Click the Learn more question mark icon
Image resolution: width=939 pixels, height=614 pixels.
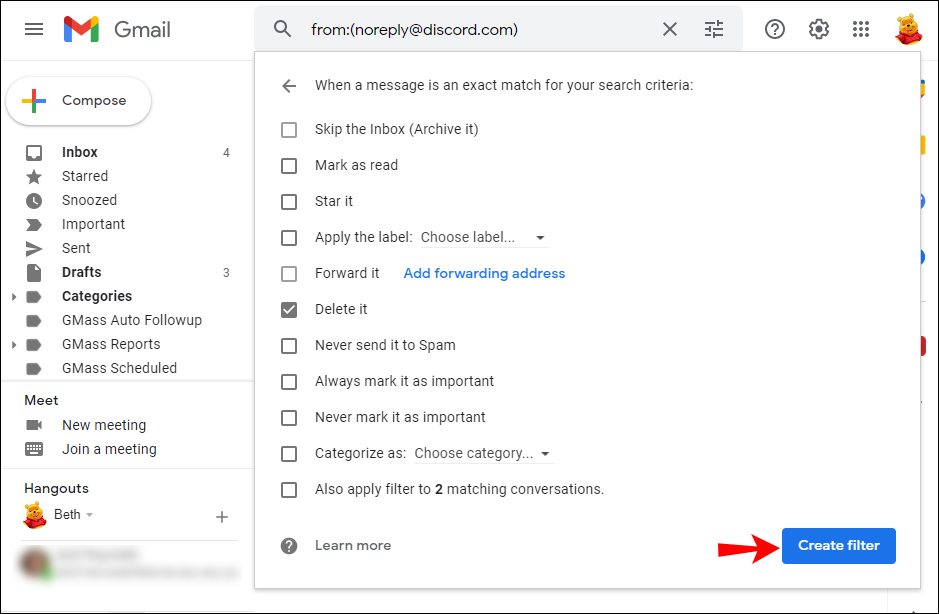pyautogui.click(x=289, y=546)
